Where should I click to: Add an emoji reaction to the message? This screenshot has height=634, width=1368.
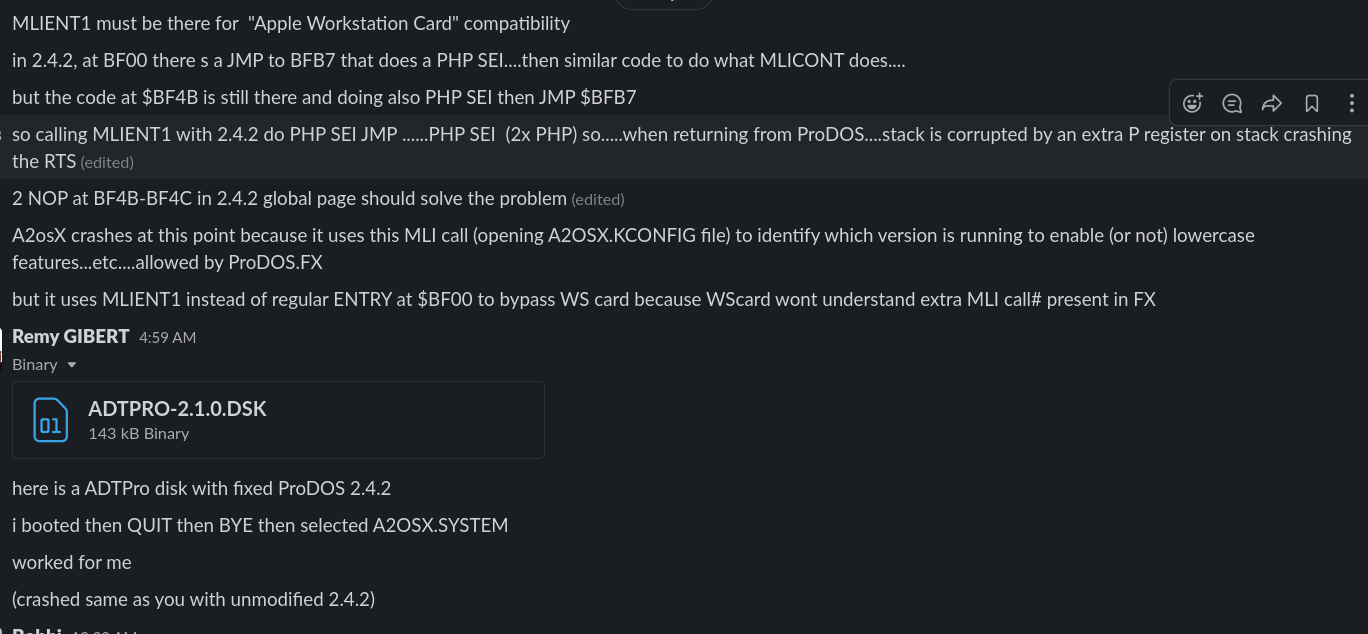point(1192,102)
